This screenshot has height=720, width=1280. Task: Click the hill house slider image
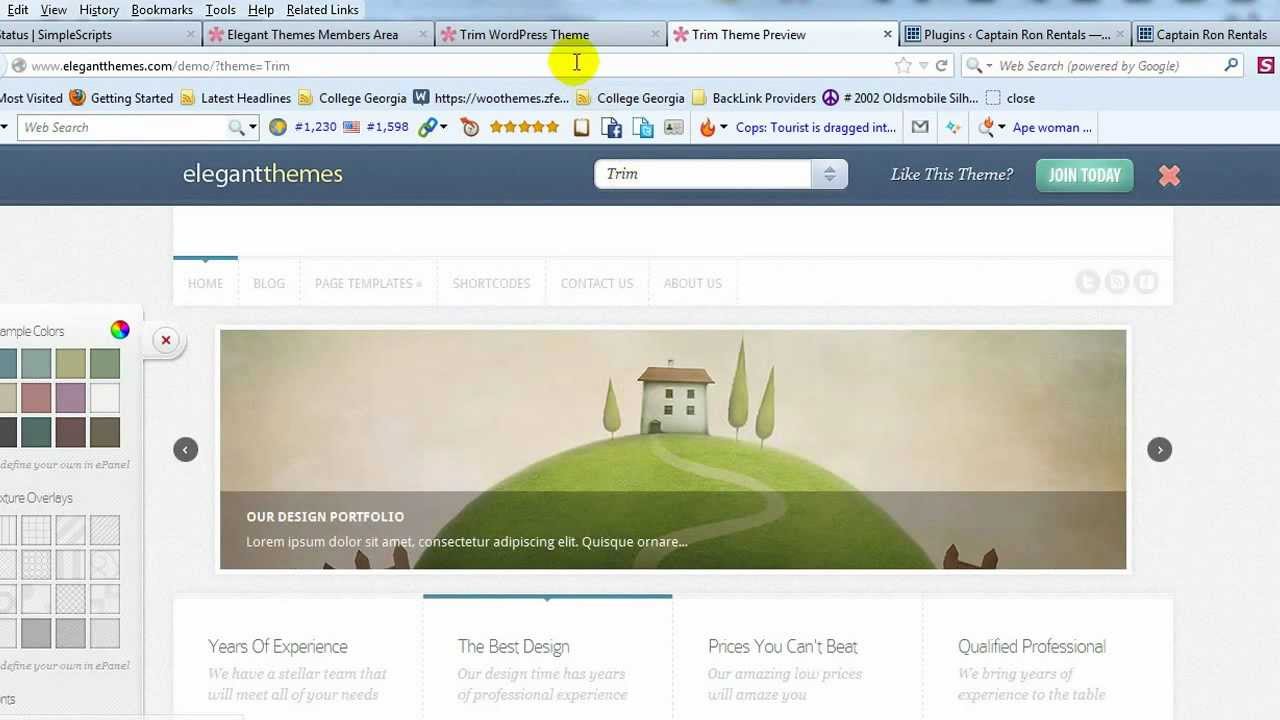tap(673, 450)
